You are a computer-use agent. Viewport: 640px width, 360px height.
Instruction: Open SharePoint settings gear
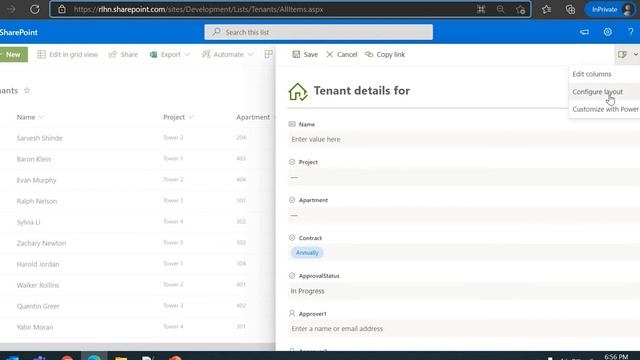pos(608,32)
